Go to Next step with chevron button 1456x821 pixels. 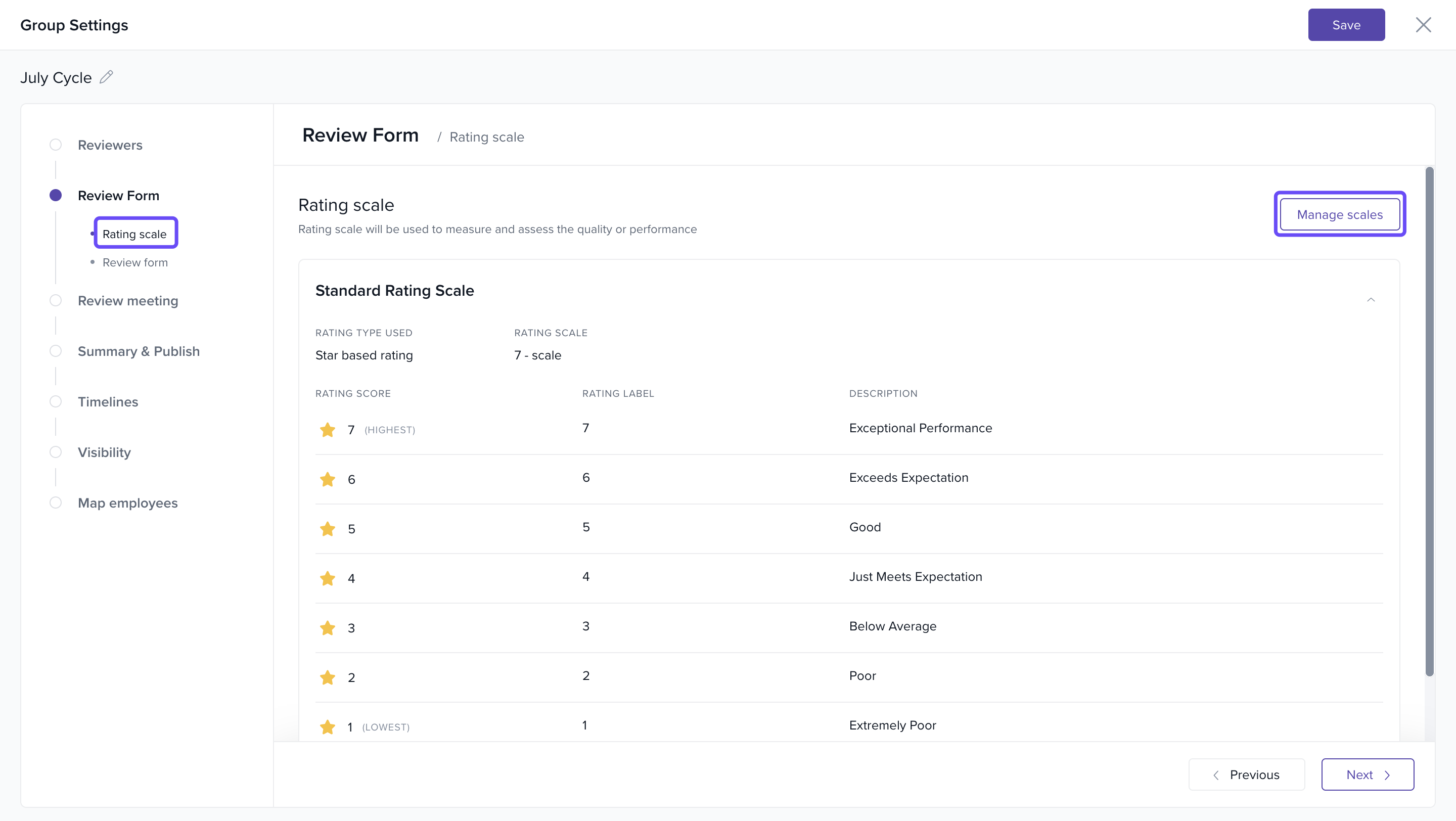(x=1367, y=774)
